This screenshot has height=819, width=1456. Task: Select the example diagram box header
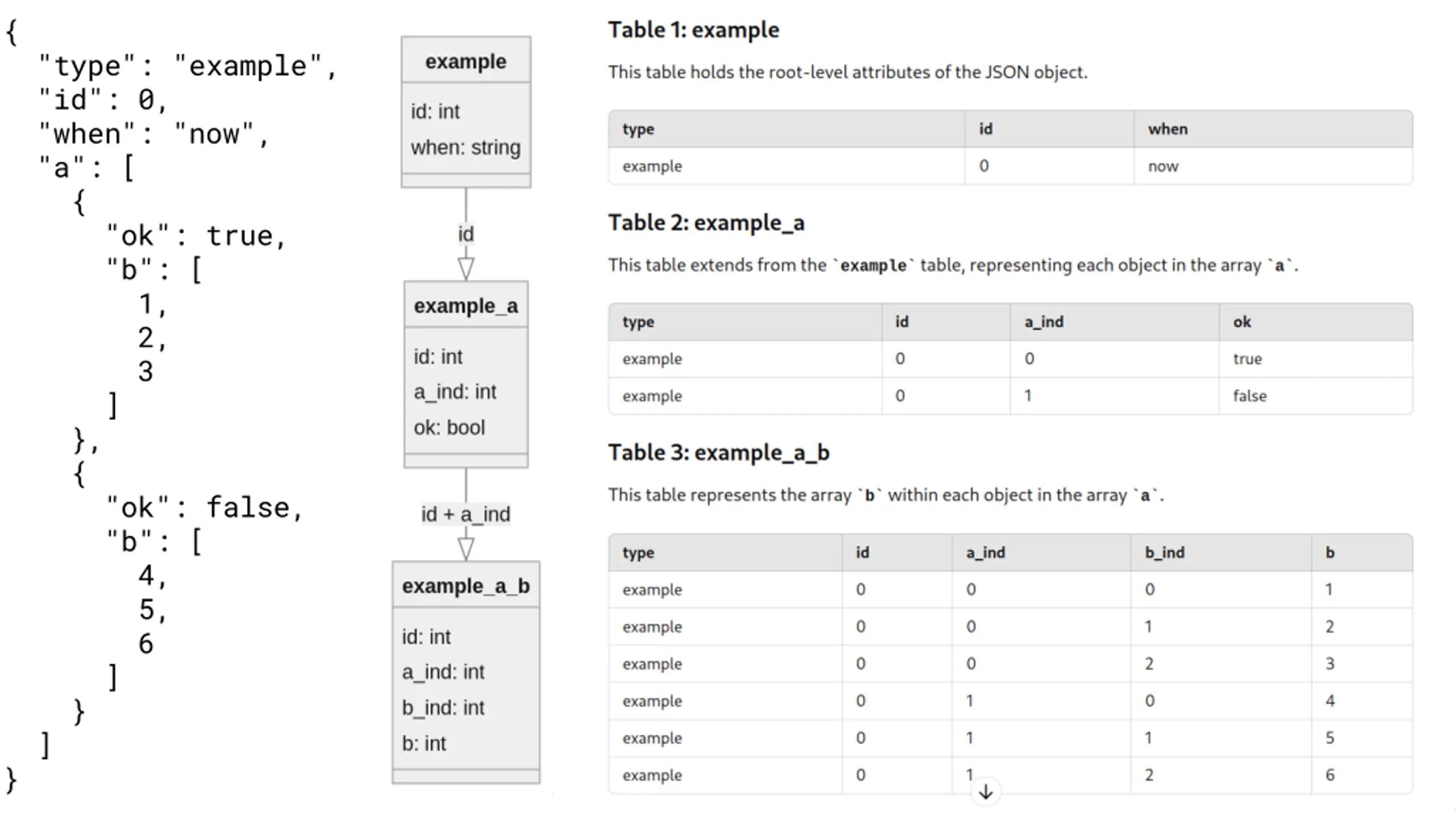[466, 61]
